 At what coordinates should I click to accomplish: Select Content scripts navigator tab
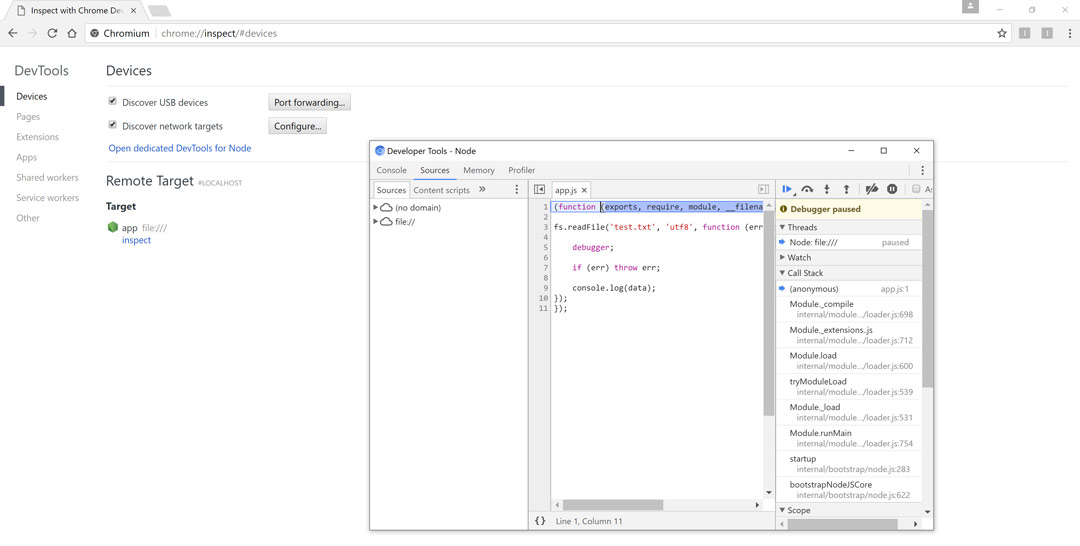[x=442, y=190]
